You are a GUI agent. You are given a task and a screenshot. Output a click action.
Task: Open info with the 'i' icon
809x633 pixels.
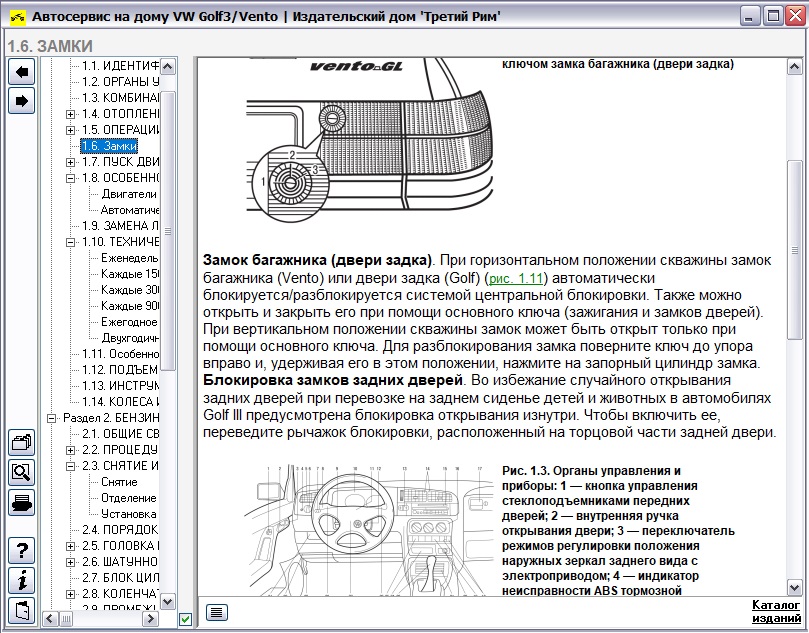(x=22, y=580)
